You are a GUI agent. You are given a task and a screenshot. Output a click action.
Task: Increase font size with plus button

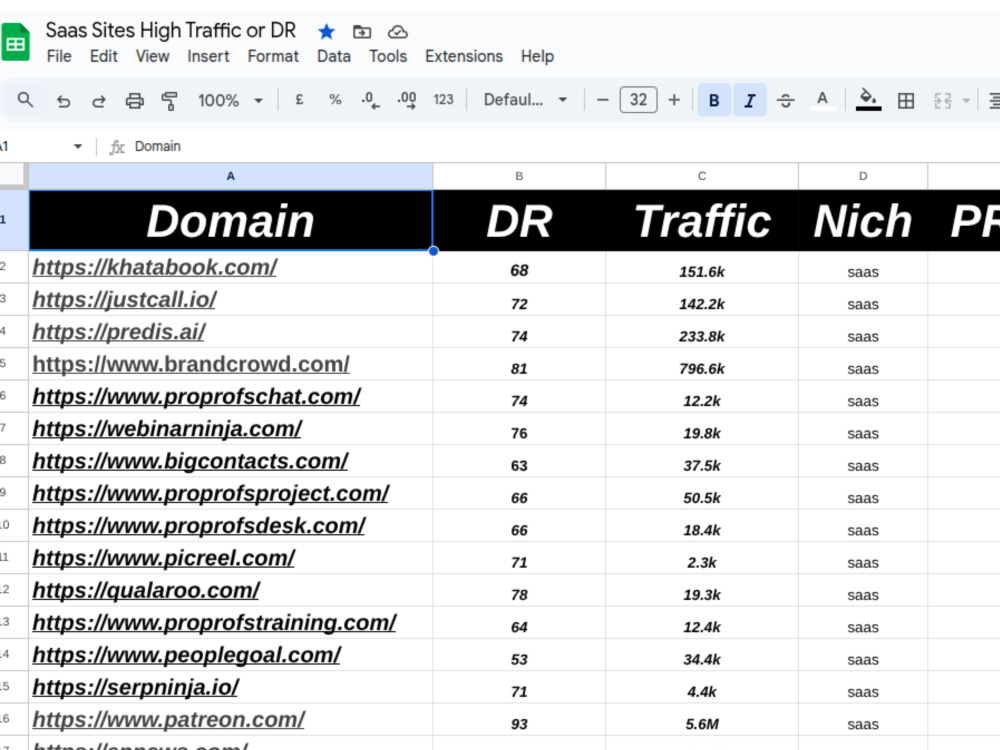[x=674, y=100]
